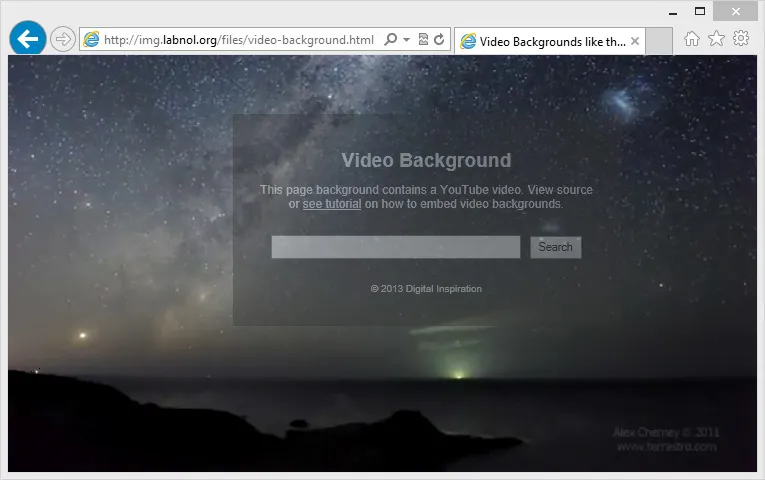Image resolution: width=765 pixels, height=480 pixels.
Task: Click the Search button
Action: tap(556, 247)
